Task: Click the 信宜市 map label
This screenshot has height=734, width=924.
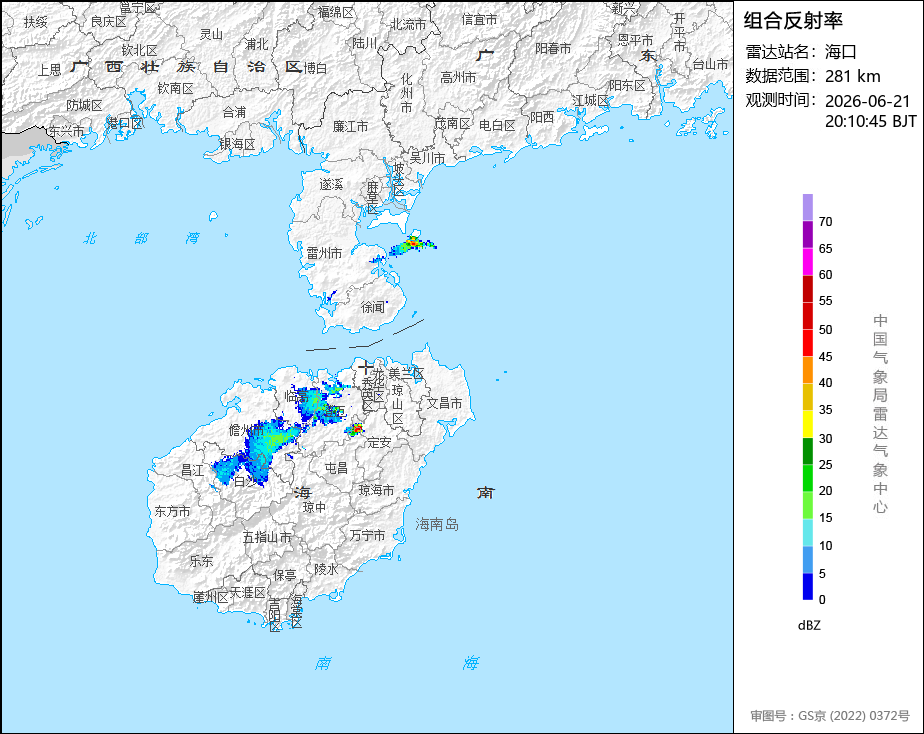Action: (479, 19)
